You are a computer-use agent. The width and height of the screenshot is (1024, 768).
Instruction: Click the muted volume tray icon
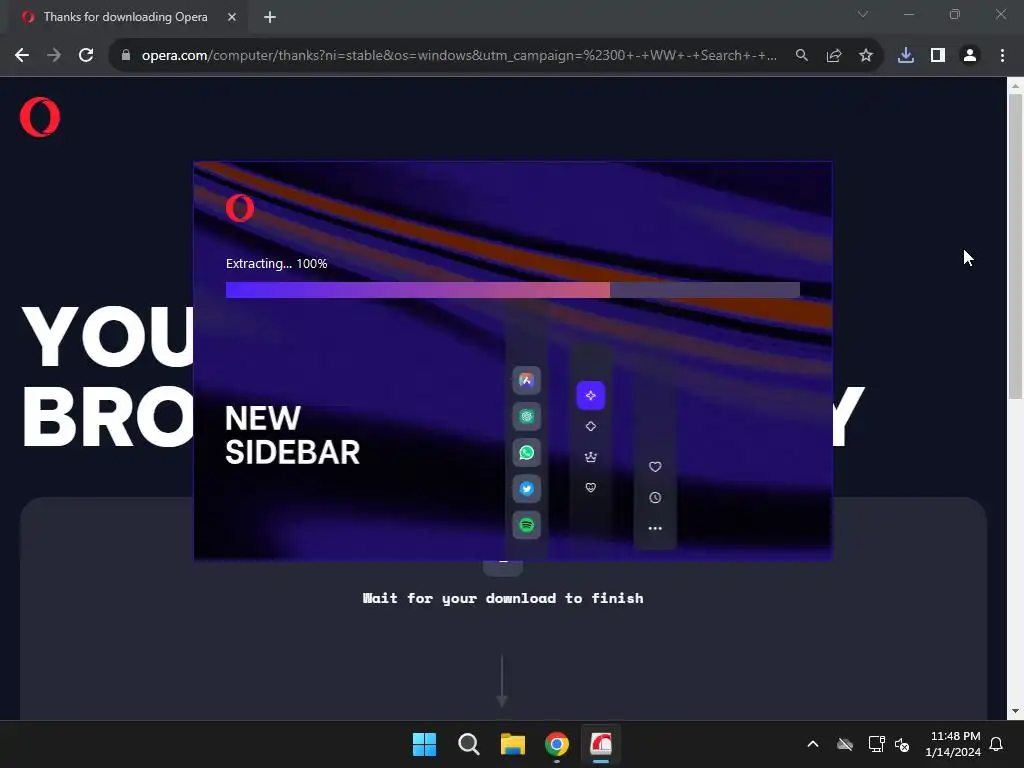902,744
